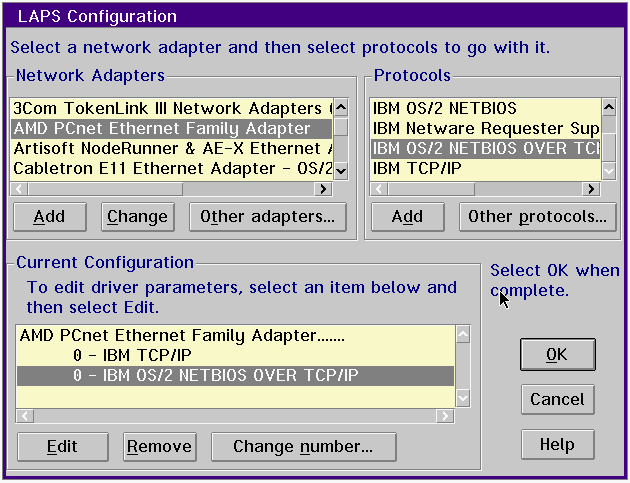Click the Remove button

[160, 447]
